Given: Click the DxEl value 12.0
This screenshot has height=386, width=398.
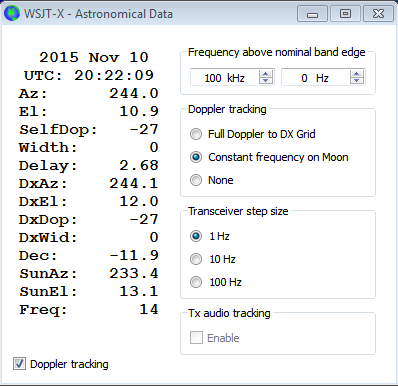Looking at the screenshot, I should pos(139,201).
